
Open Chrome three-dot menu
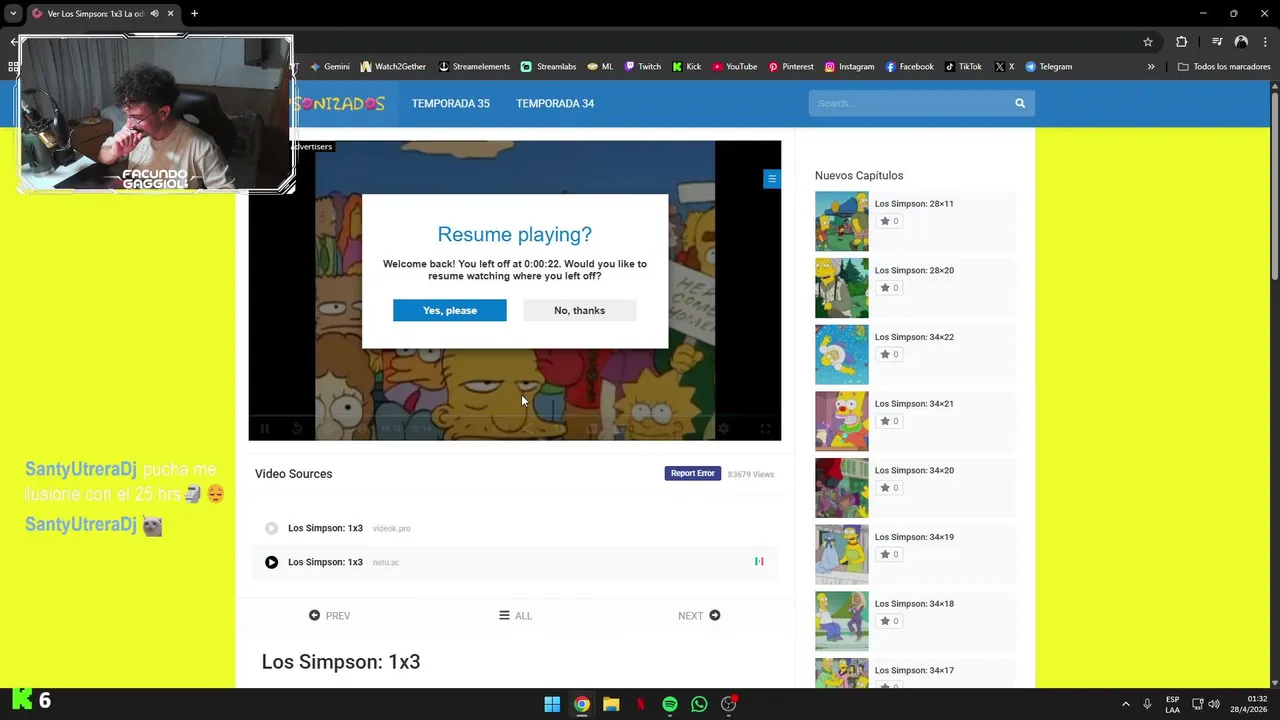[1264, 42]
